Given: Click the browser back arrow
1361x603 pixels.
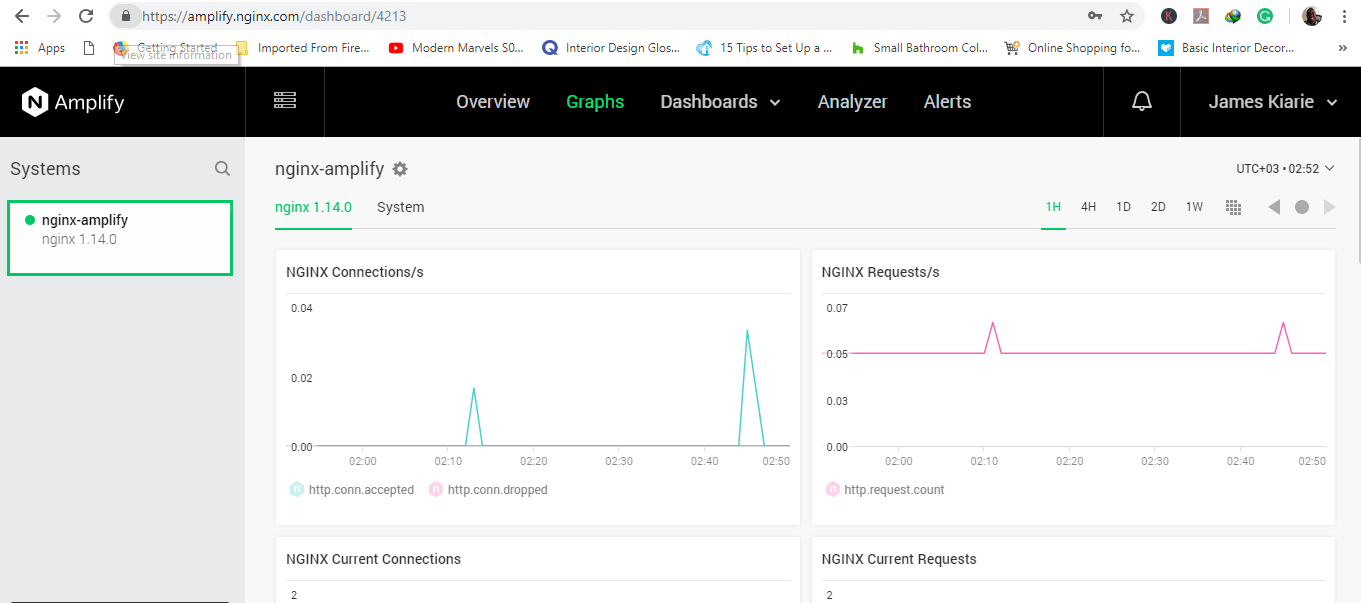Looking at the screenshot, I should 22,16.
